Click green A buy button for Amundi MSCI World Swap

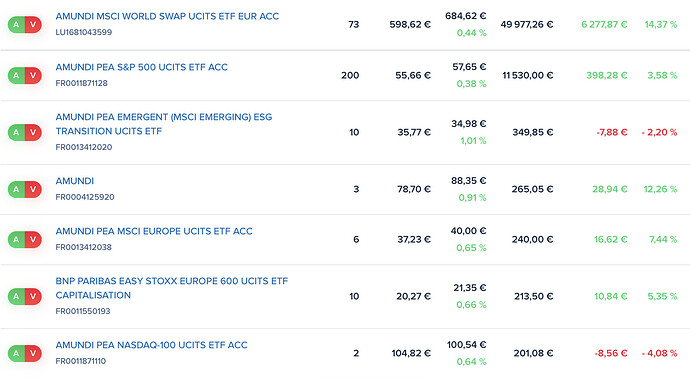coord(16,25)
